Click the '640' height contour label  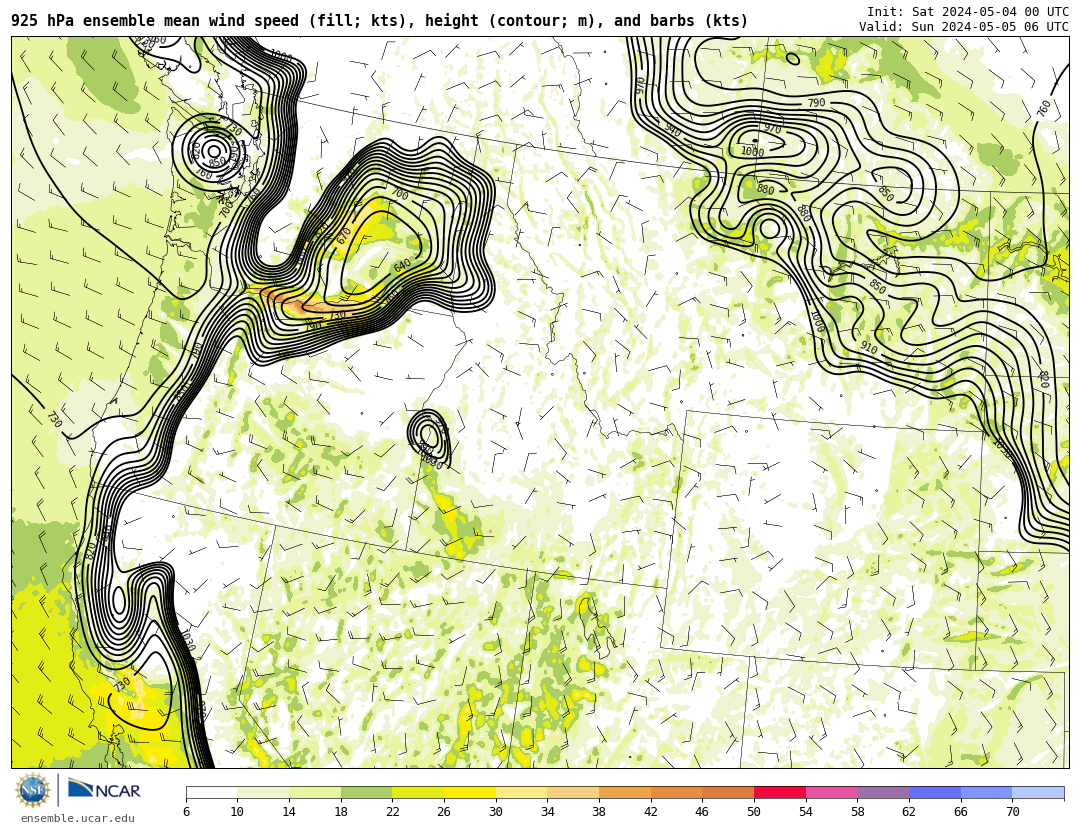pos(402,266)
